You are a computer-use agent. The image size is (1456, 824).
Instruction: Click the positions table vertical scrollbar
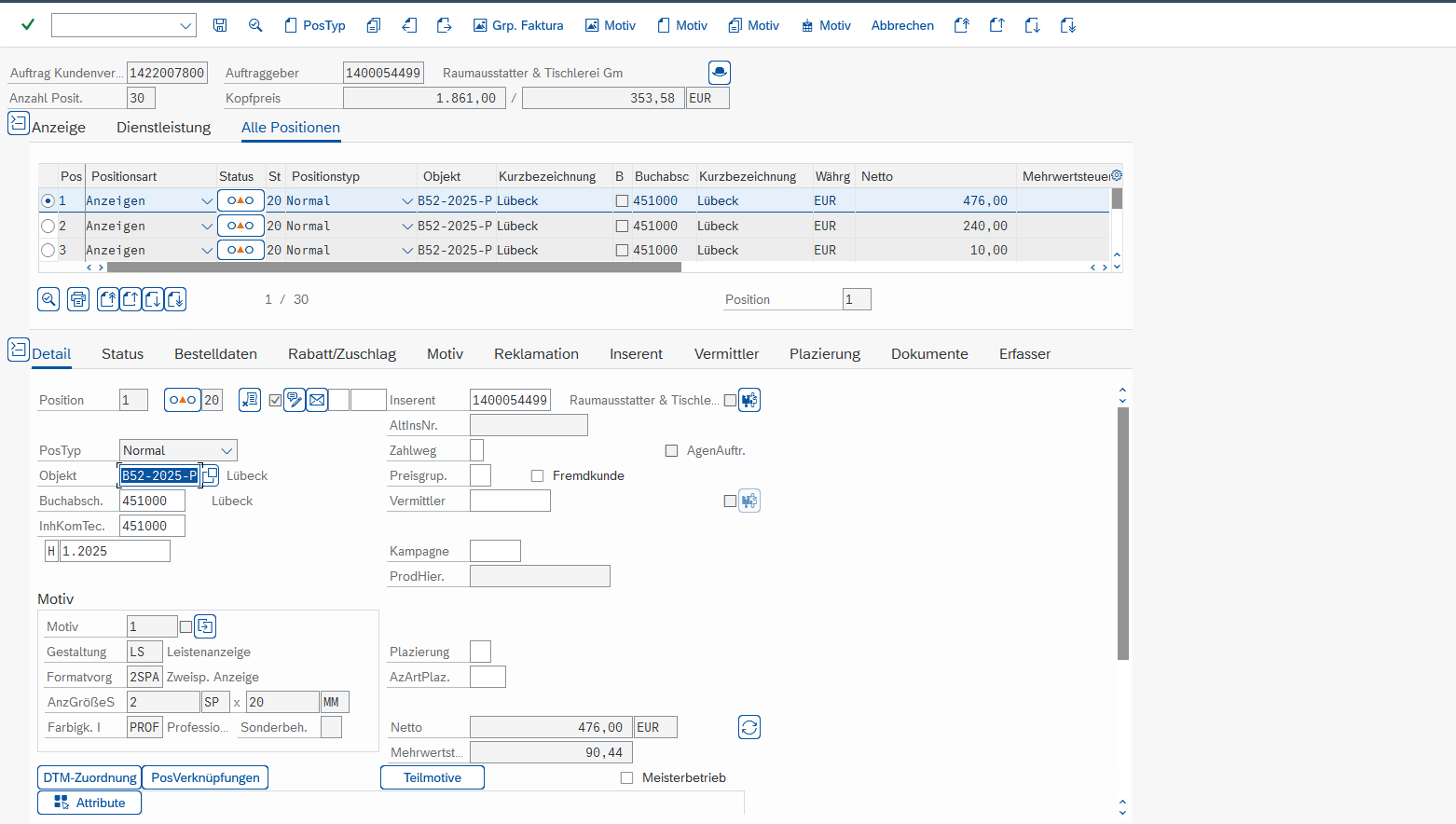[1117, 199]
